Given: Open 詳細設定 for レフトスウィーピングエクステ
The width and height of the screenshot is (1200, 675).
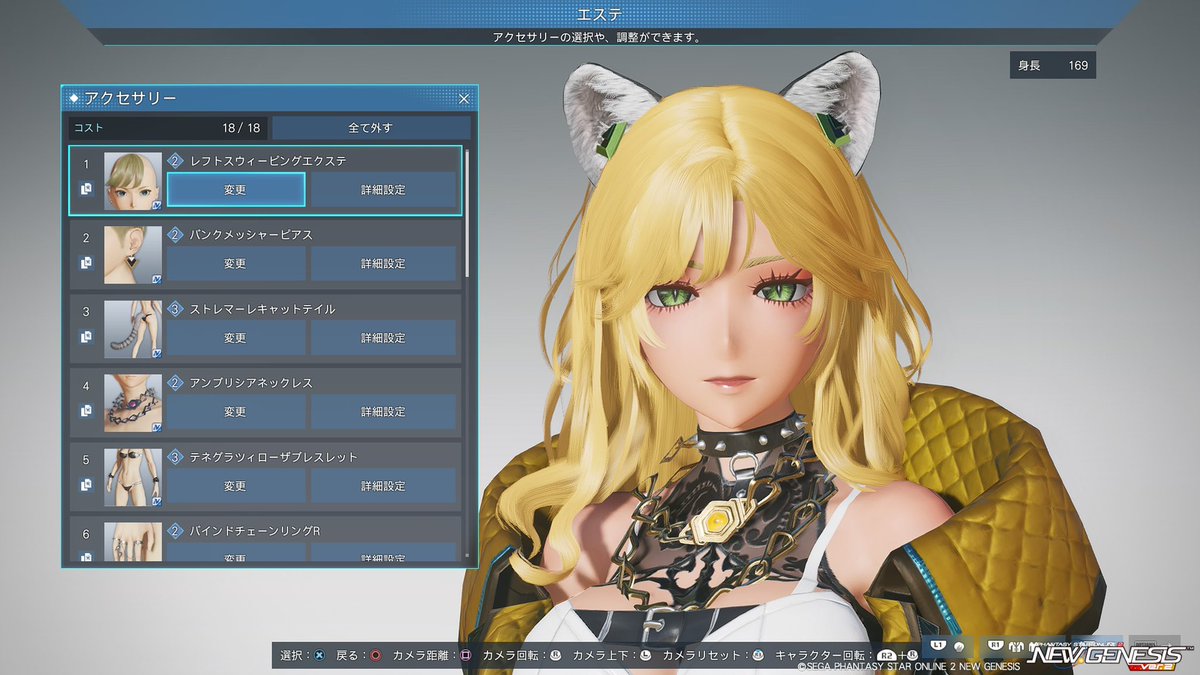Looking at the screenshot, I should 383,190.
